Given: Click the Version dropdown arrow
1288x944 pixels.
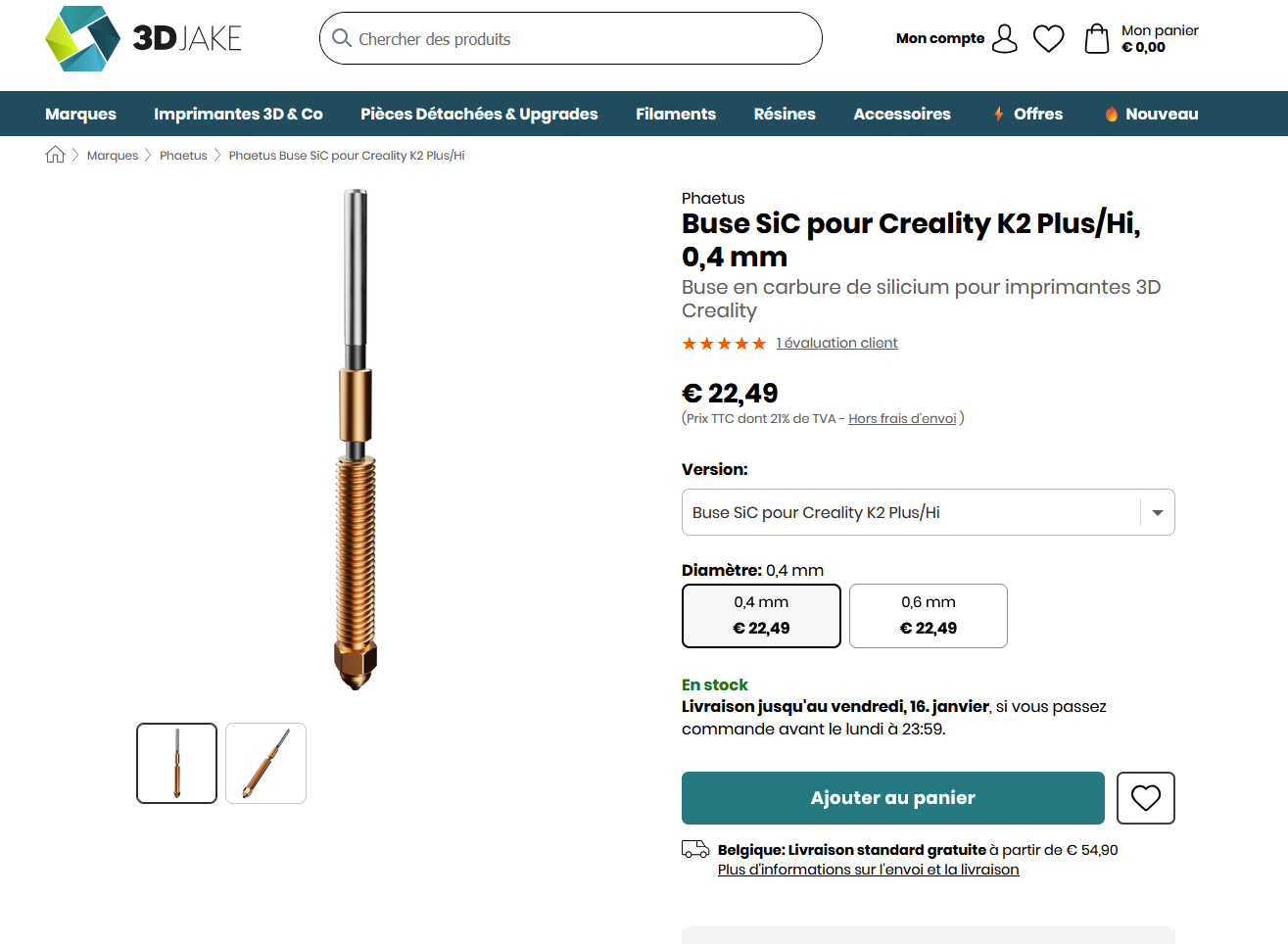Looking at the screenshot, I should [1157, 512].
